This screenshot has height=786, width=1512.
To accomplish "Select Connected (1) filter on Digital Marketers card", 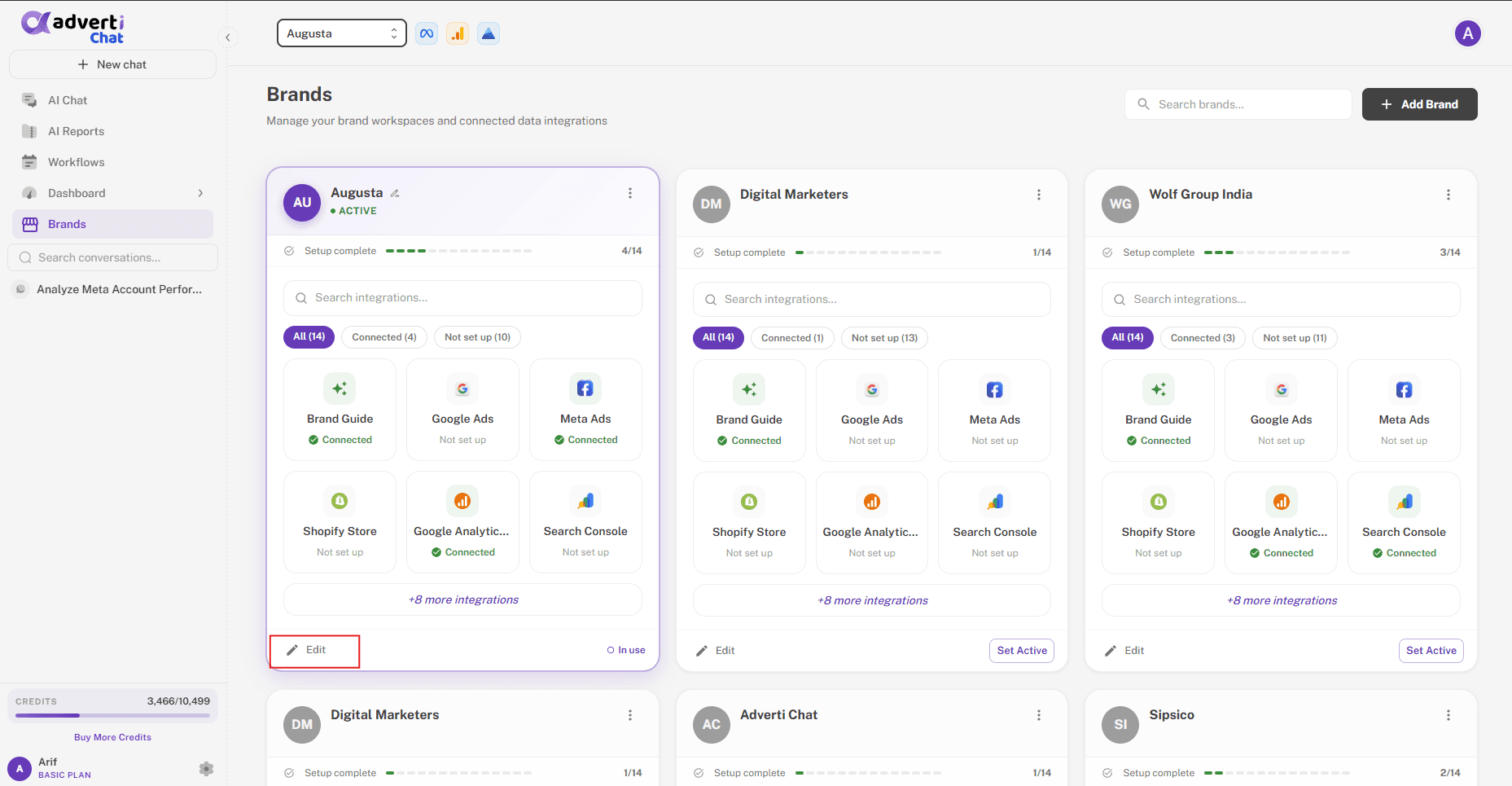I will click(x=792, y=338).
